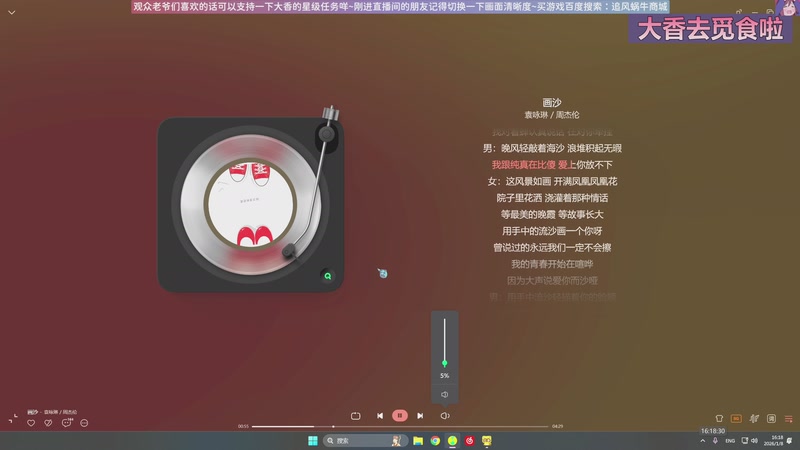
Task: Change sound quality SQ badge
Action: 736,418
